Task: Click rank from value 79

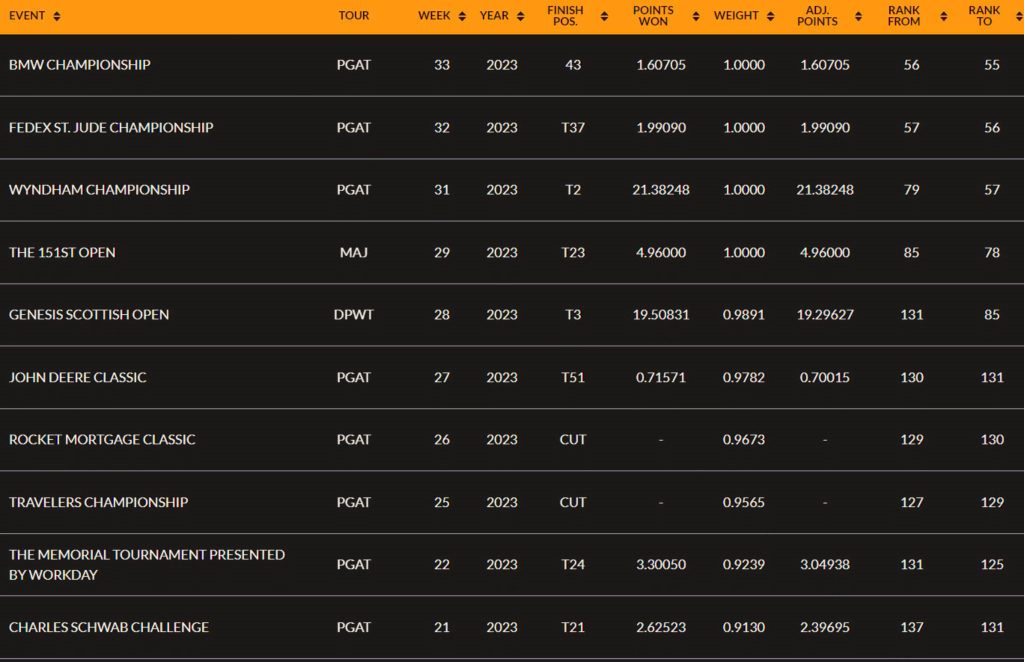Action: [x=912, y=190]
